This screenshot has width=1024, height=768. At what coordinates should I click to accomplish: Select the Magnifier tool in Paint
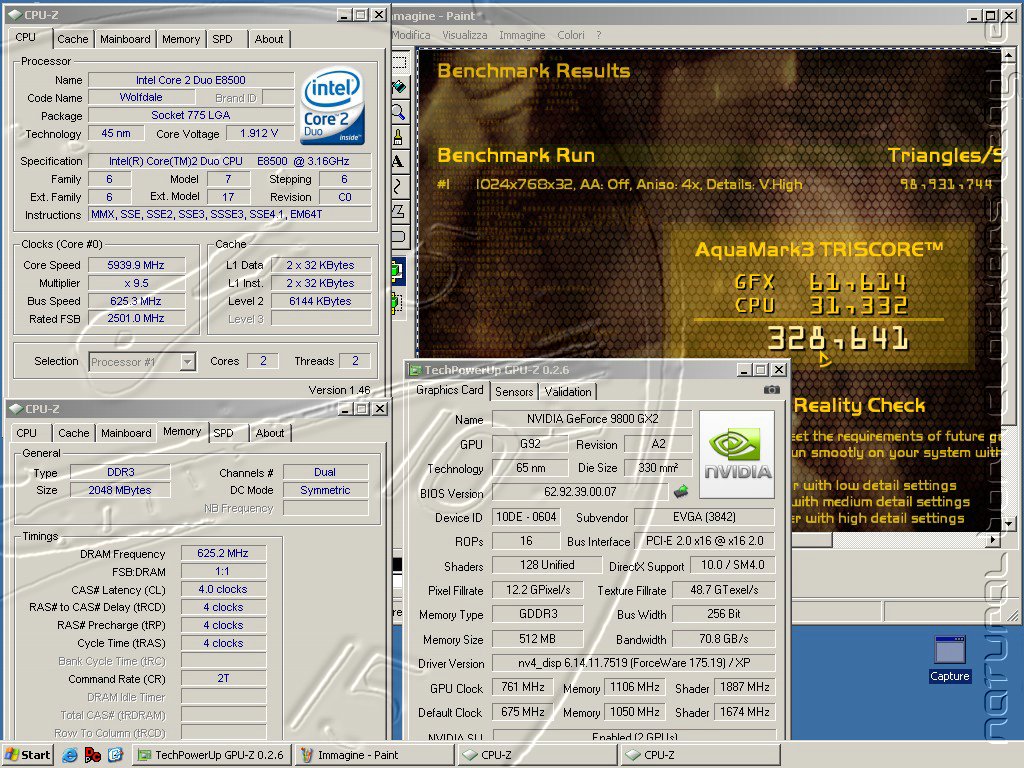400,112
